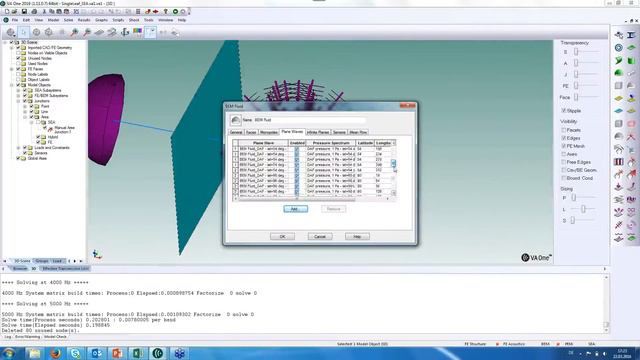The image size is (640, 360).
Task: Collapse the Junctions tree node
Action: point(18,101)
